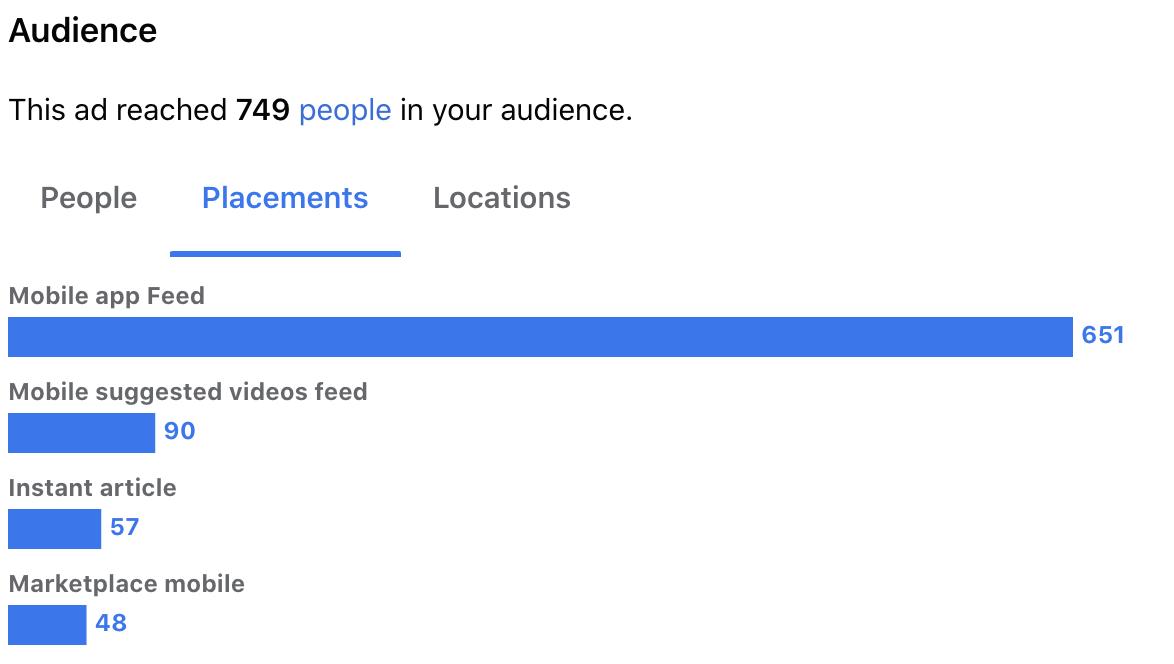1174x664 pixels.
Task: Click the 651 value label
Action: (x=1103, y=335)
